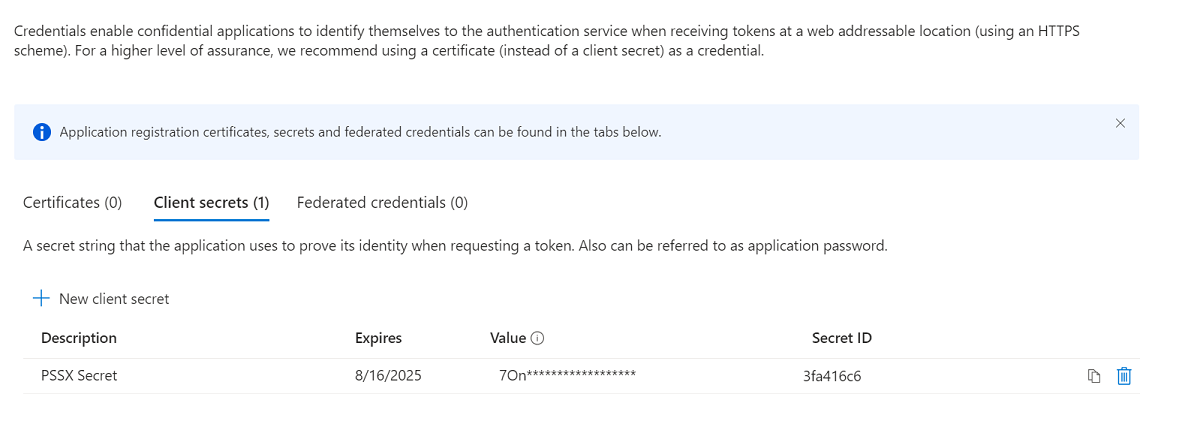The image size is (1182, 430).
Task: Delete the PSSX Secret with trash icon
Action: 1124,376
